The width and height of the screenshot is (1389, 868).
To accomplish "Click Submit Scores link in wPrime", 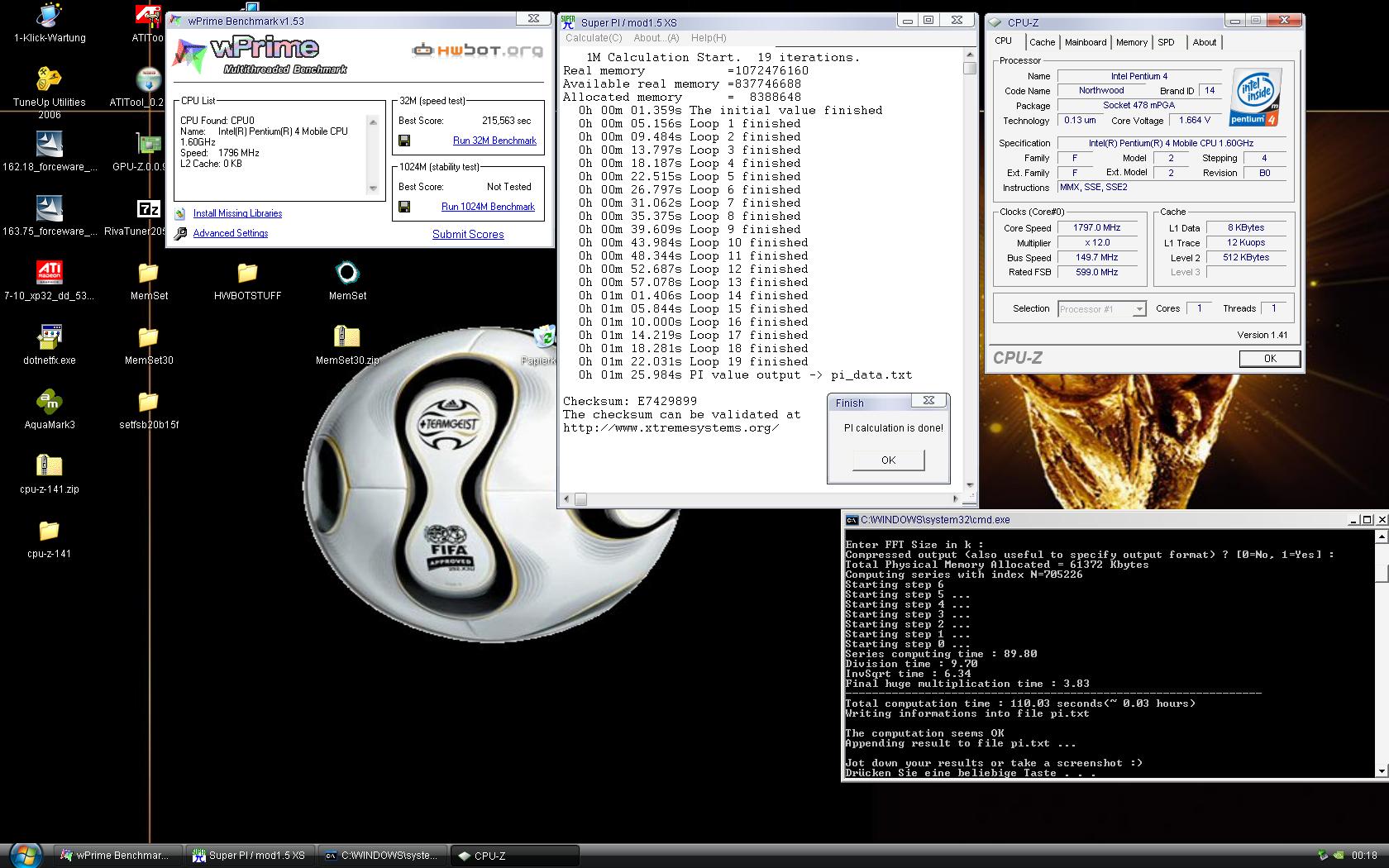I will pos(468,234).
